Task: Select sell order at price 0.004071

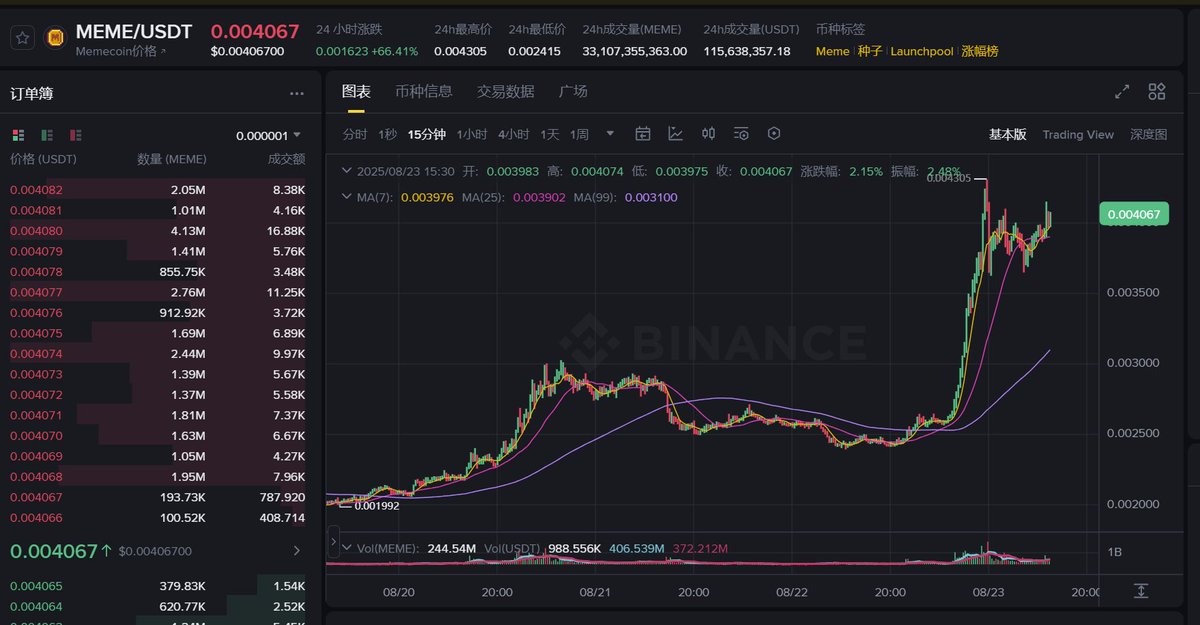Action: point(158,415)
